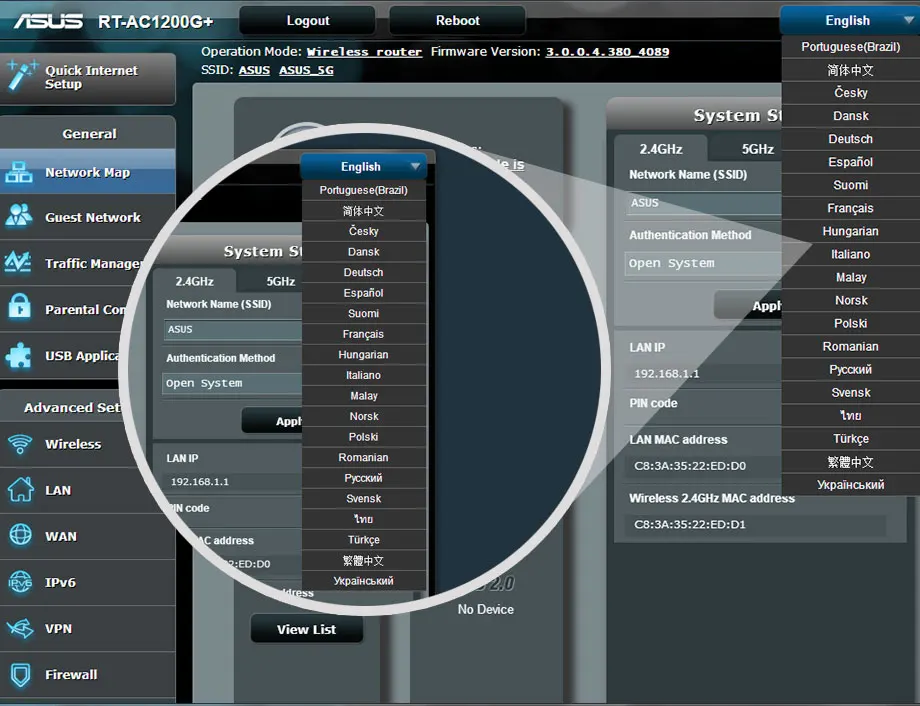This screenshot has height=706, width=920.
Task: Choose Romanian in the right-edge language list
Action: (x=851, y=346)
